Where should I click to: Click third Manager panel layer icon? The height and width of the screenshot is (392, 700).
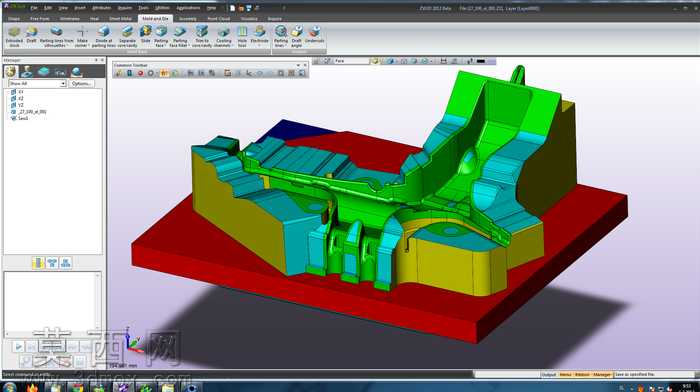click(x=43, y=71)
